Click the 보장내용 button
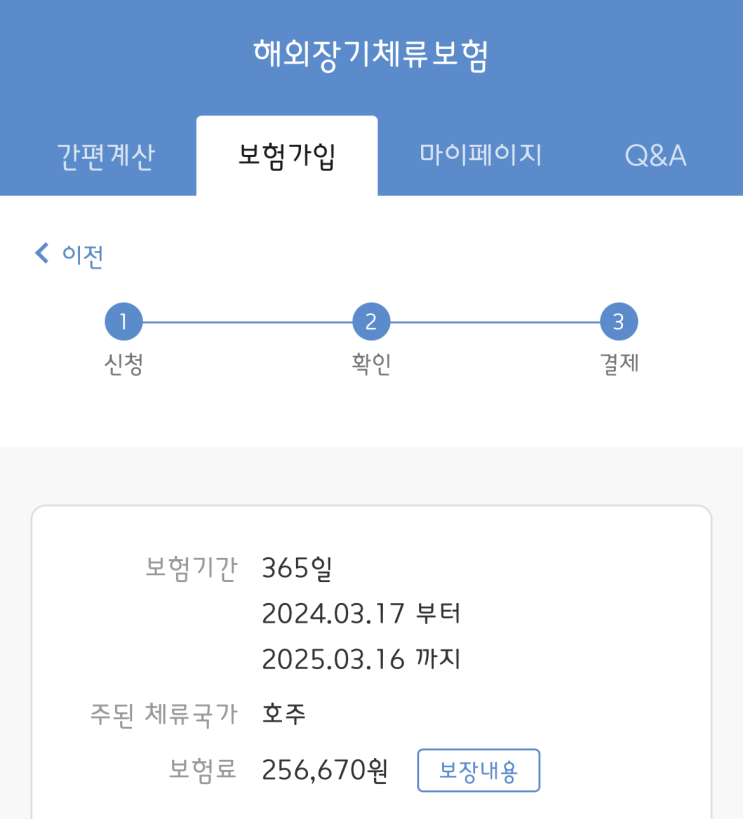The image size is (743, 819). coord(478,771)
